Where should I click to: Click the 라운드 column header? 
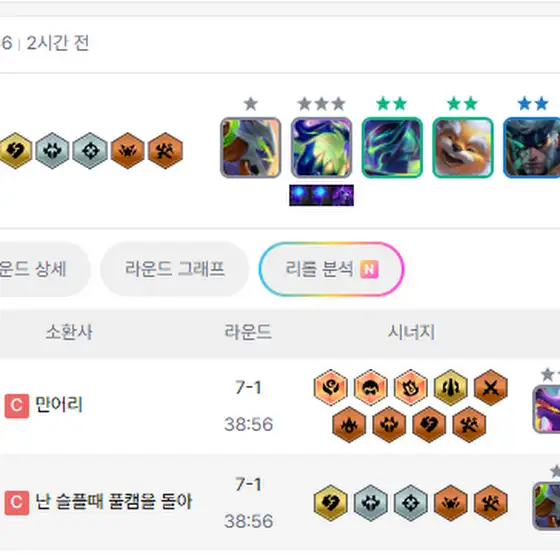(248, 332)
